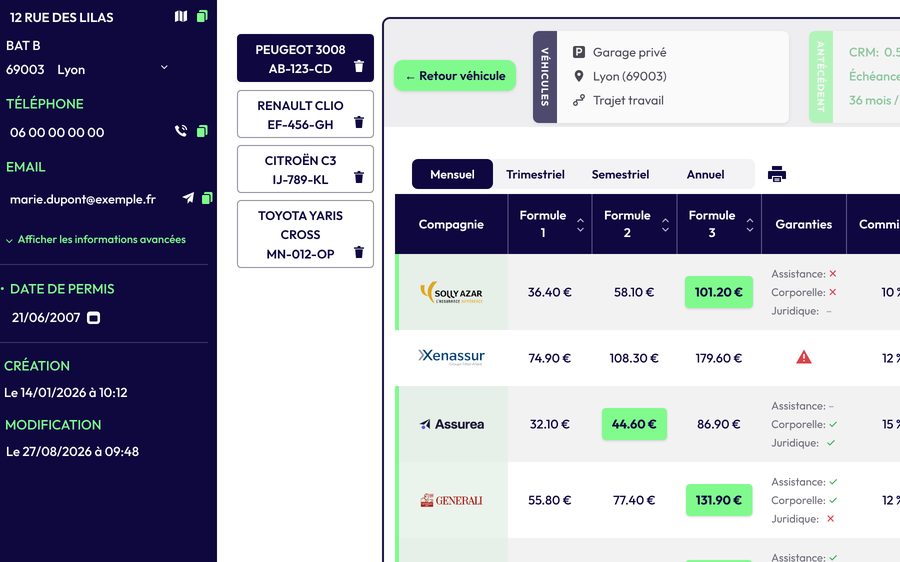Click the Garanties column header
Screen dimensions: 900x562
(x=804, y=224)
